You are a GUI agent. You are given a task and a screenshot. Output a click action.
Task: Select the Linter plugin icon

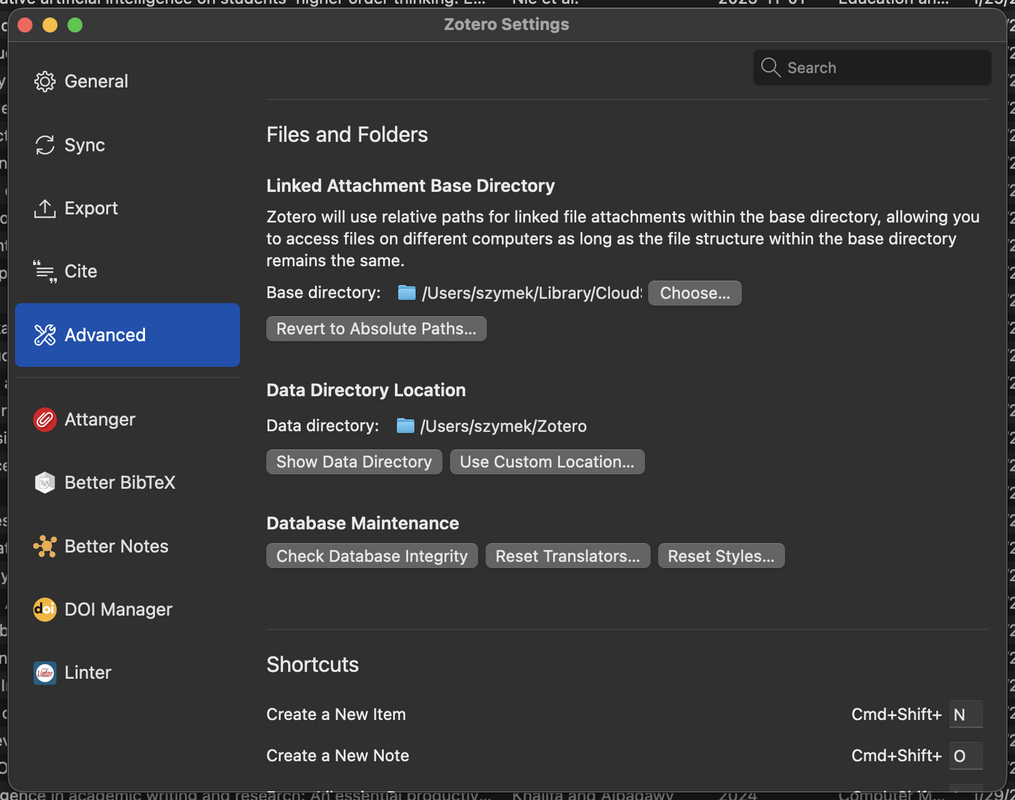point(45,672)
